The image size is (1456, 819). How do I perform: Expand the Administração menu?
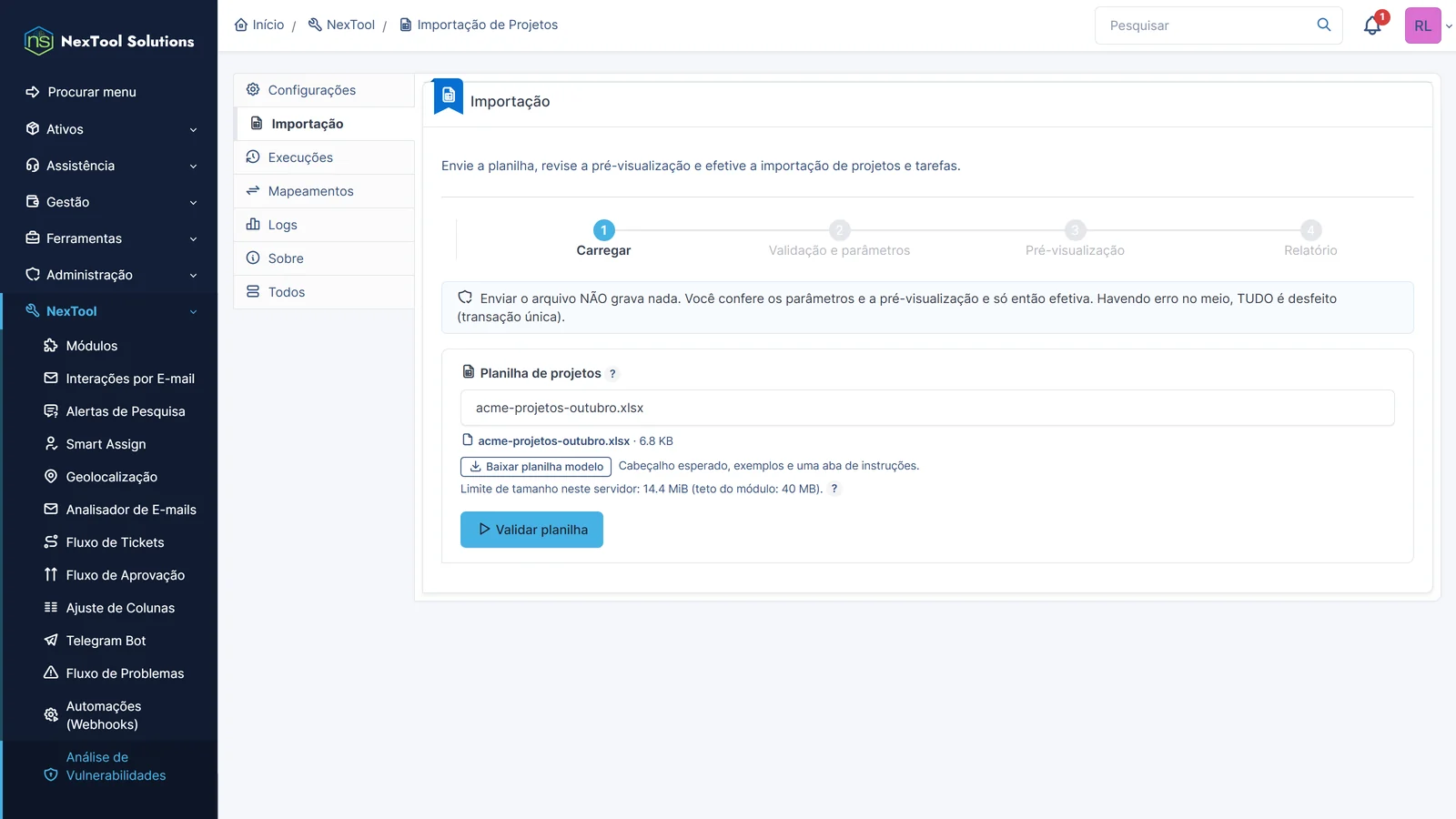point(111,275)
